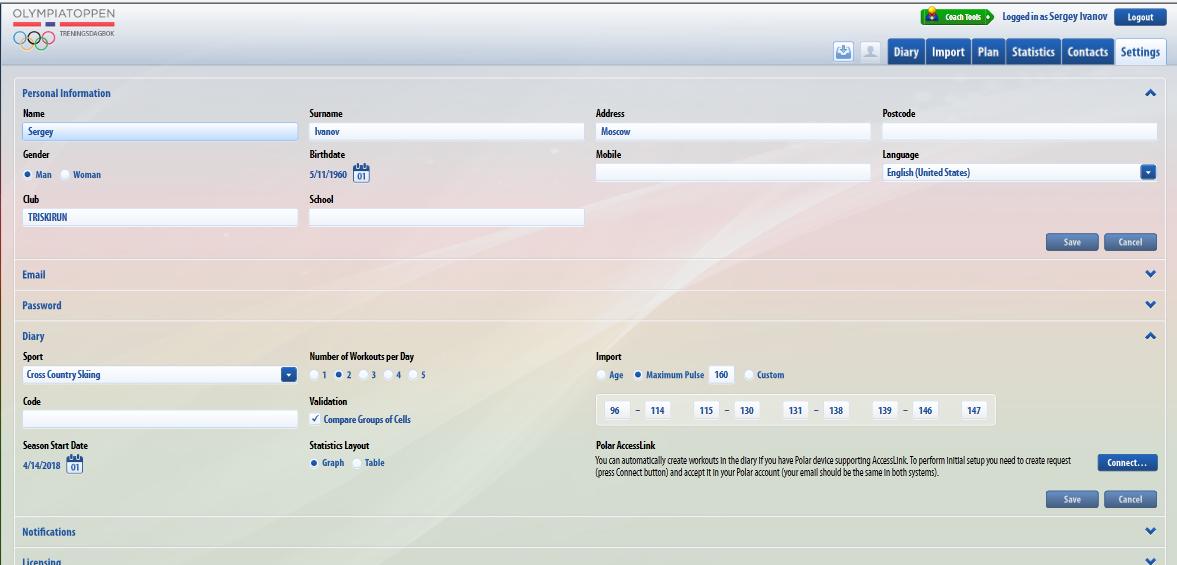Select the Age import option
Viewport: 1177px width, 565px height.
coord(601,374)
